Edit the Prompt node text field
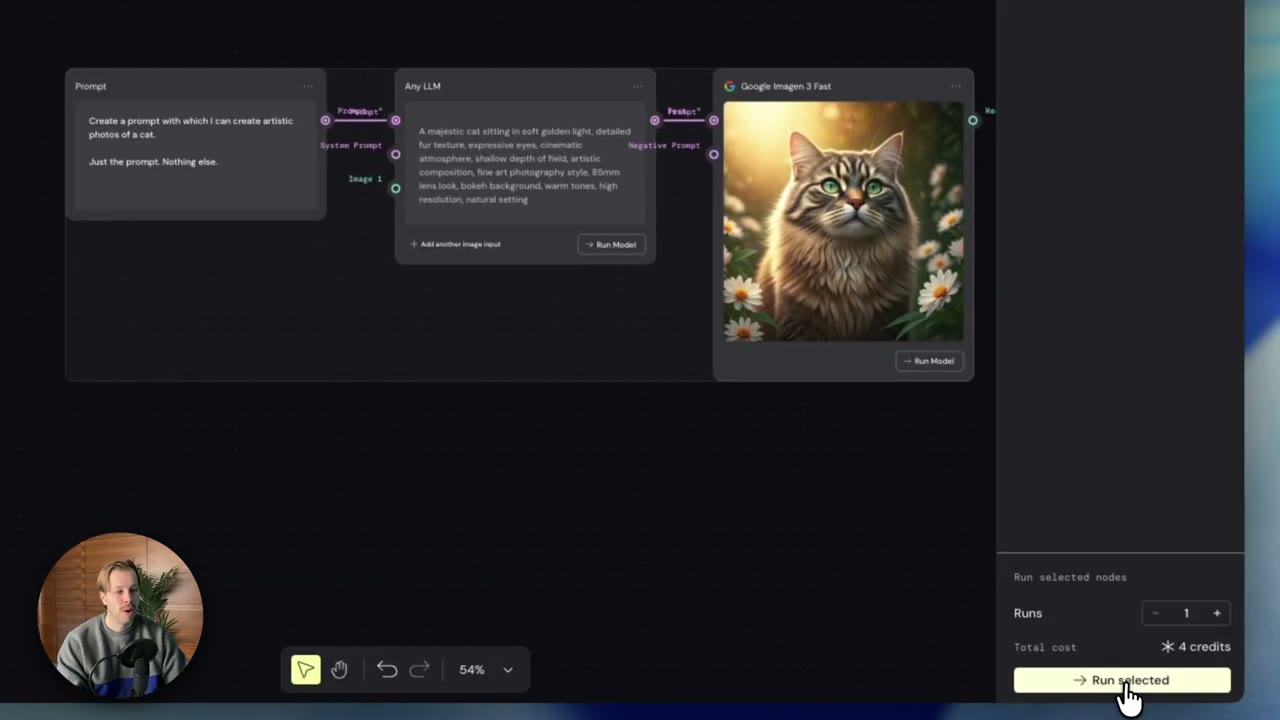Viewport: 1280px width, 720px height. point(195,156)
